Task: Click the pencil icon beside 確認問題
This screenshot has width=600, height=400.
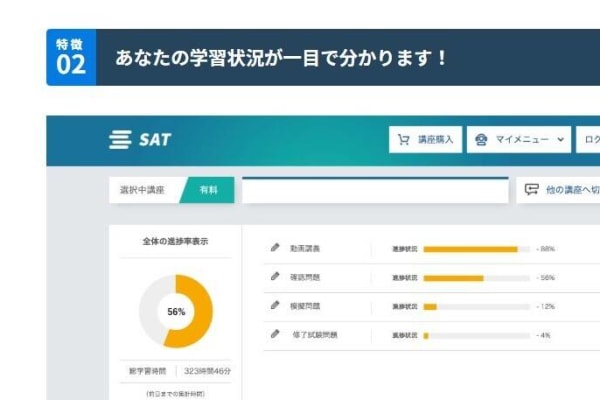Action: [275, 277]
